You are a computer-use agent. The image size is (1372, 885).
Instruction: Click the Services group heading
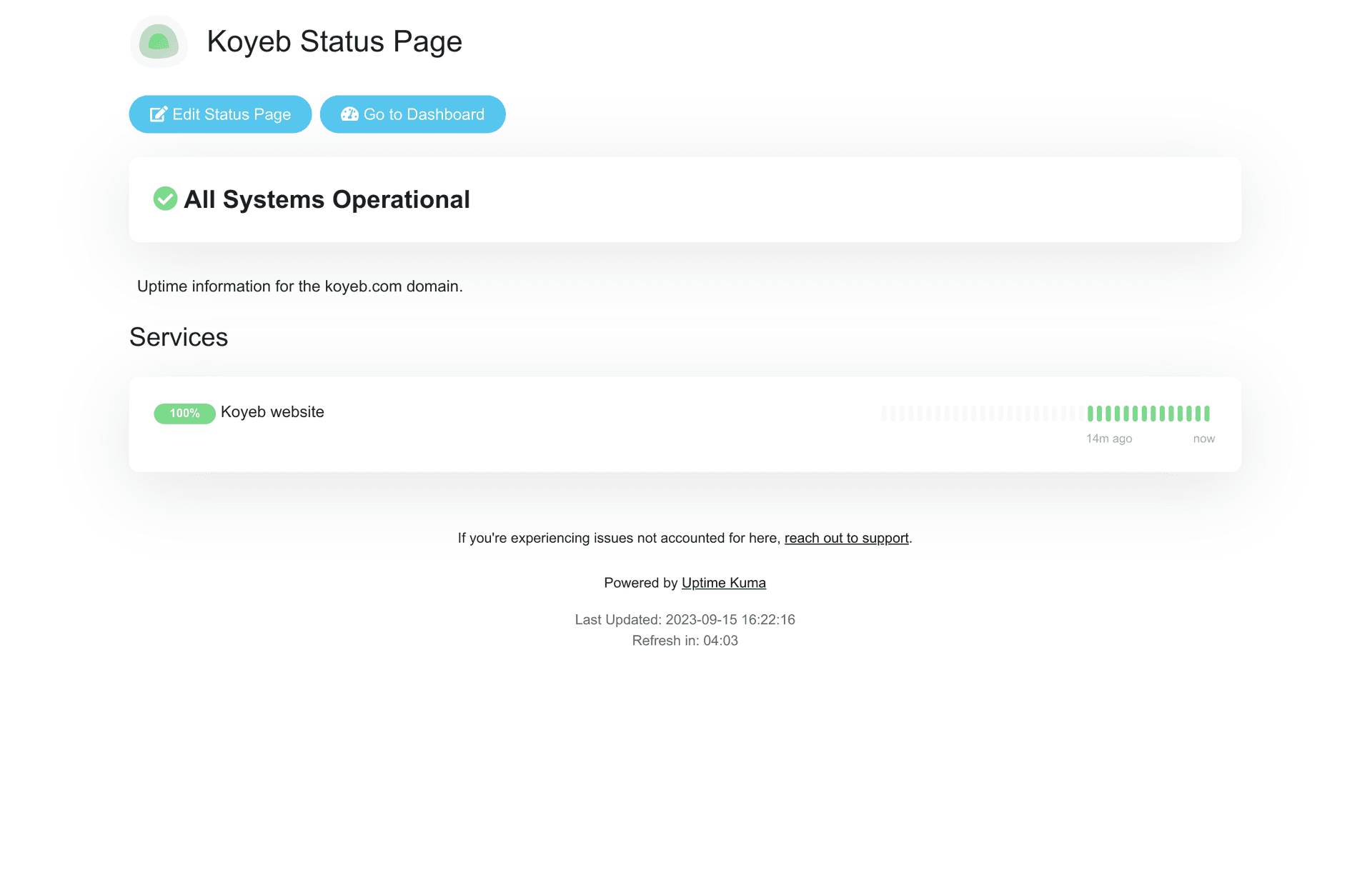179,337
